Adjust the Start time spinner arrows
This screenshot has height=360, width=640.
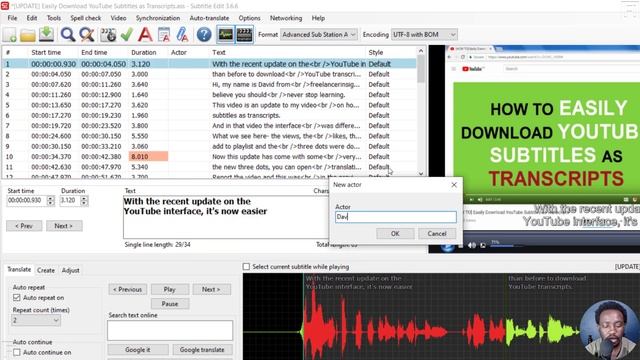[51, 200]
